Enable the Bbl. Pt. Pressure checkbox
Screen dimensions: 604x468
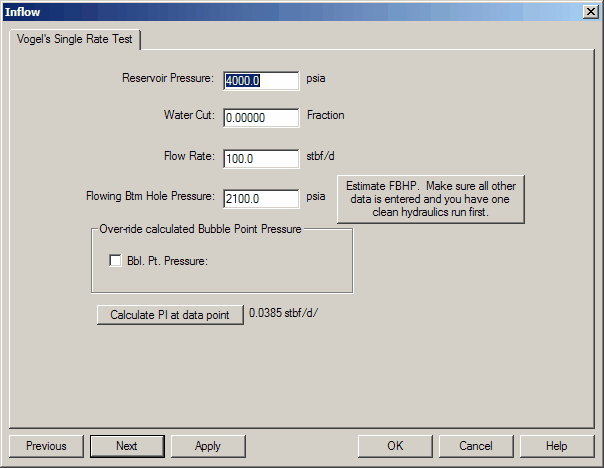point(115,260)
